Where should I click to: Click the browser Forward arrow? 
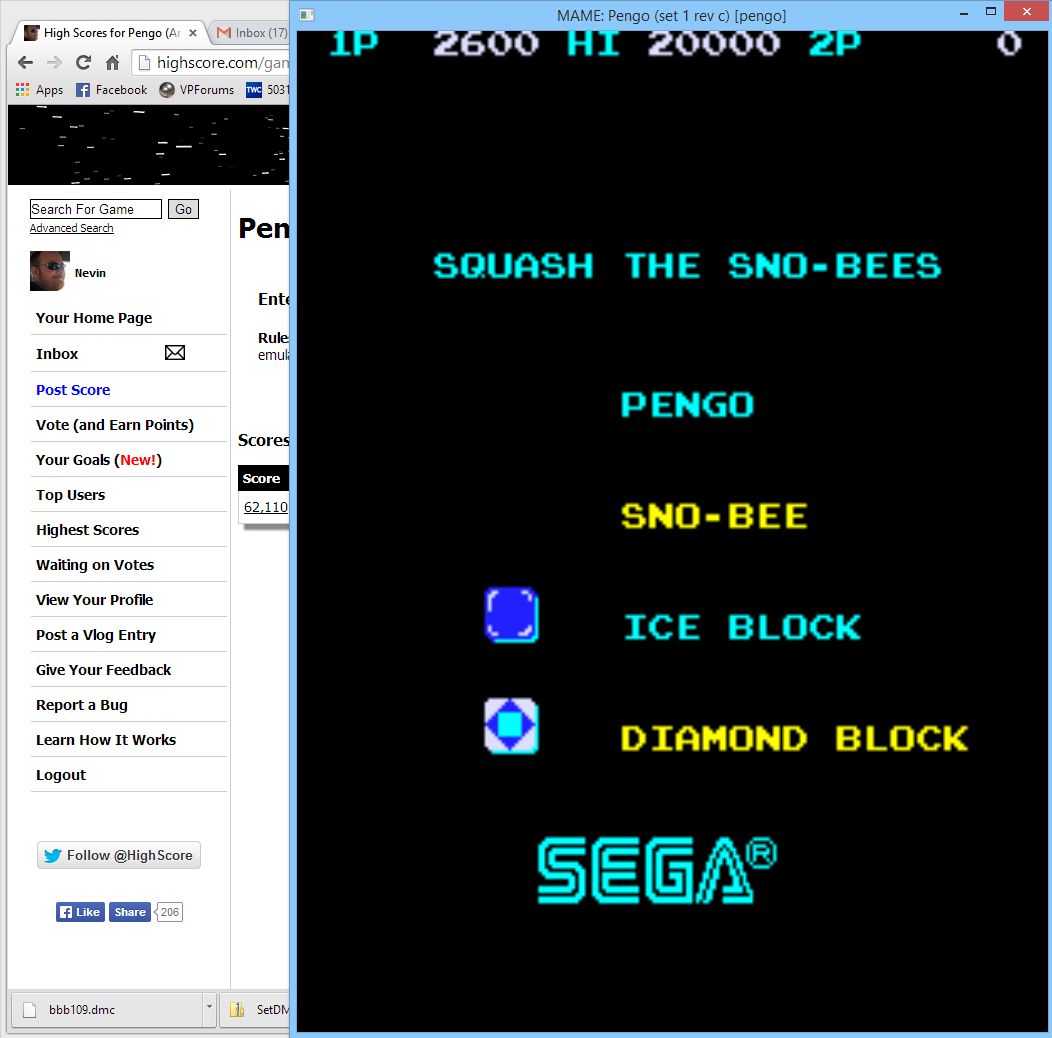(54, 63)
